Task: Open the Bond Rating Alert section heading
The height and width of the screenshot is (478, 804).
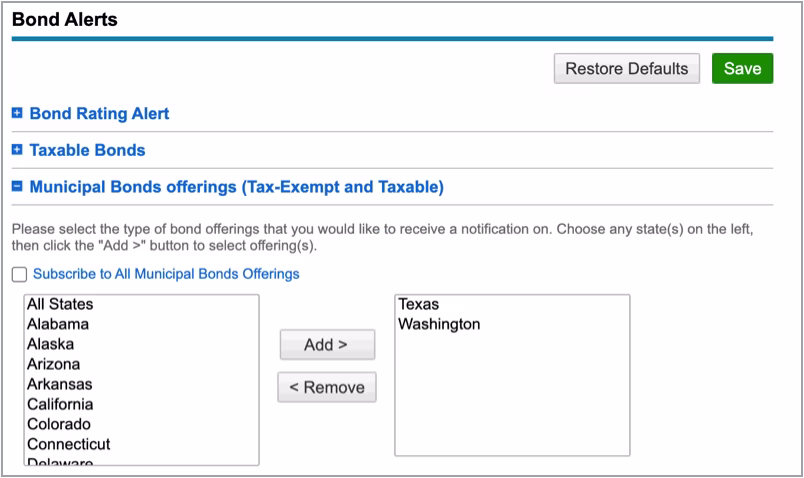Action: click(99, 114)
